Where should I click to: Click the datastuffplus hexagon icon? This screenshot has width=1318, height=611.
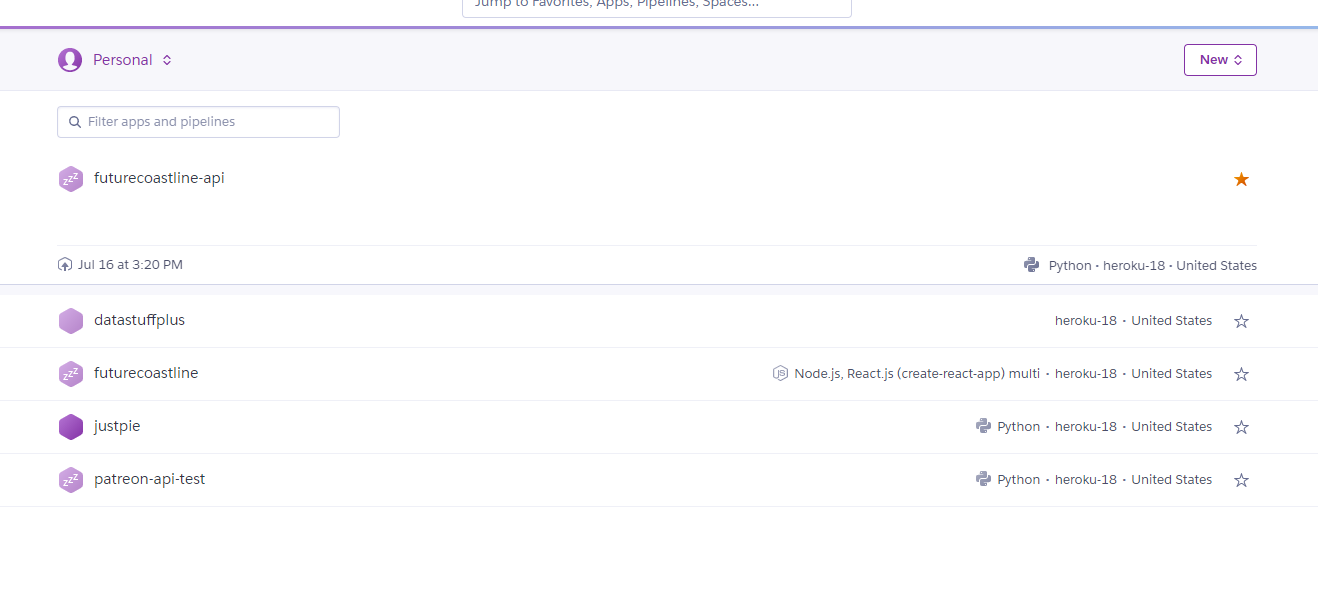pos(70,321)
